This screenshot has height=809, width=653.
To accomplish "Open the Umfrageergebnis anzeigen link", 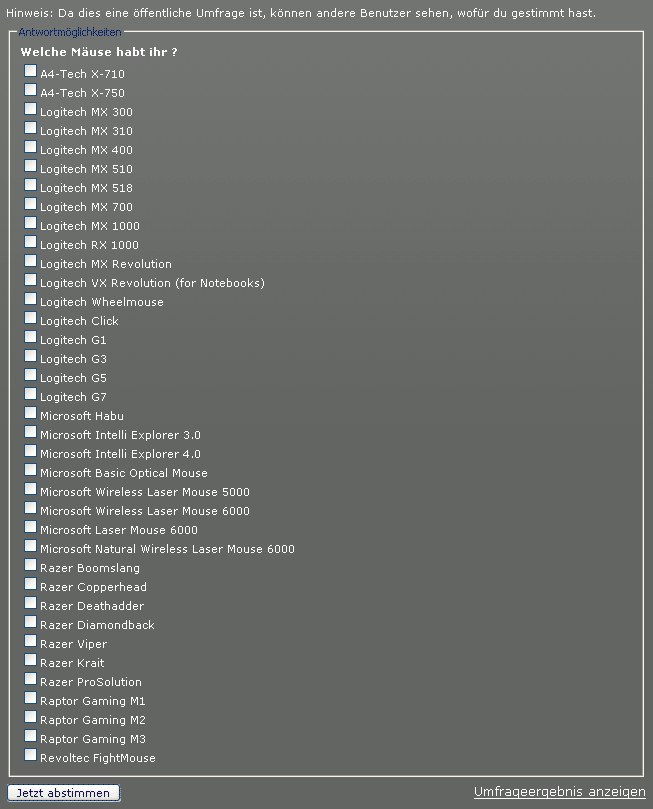I will [x=560, y=792].
